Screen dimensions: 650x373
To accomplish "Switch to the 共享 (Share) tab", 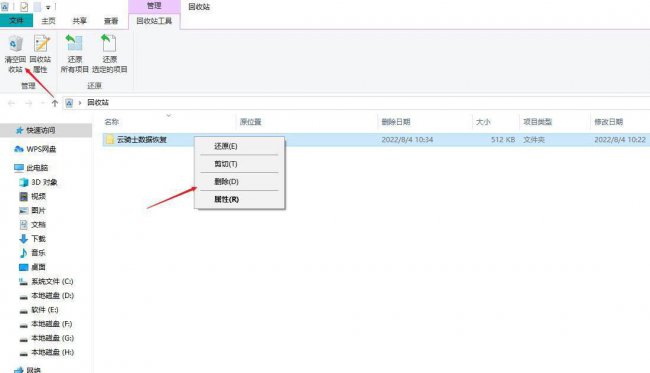I will pyautogui.click(x=80, y=21).
